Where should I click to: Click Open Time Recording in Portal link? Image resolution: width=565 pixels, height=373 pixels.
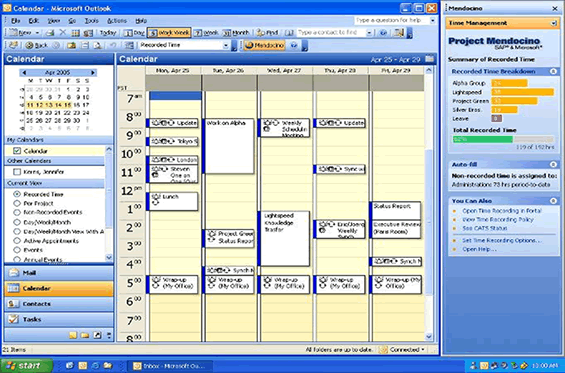(502, 210)
